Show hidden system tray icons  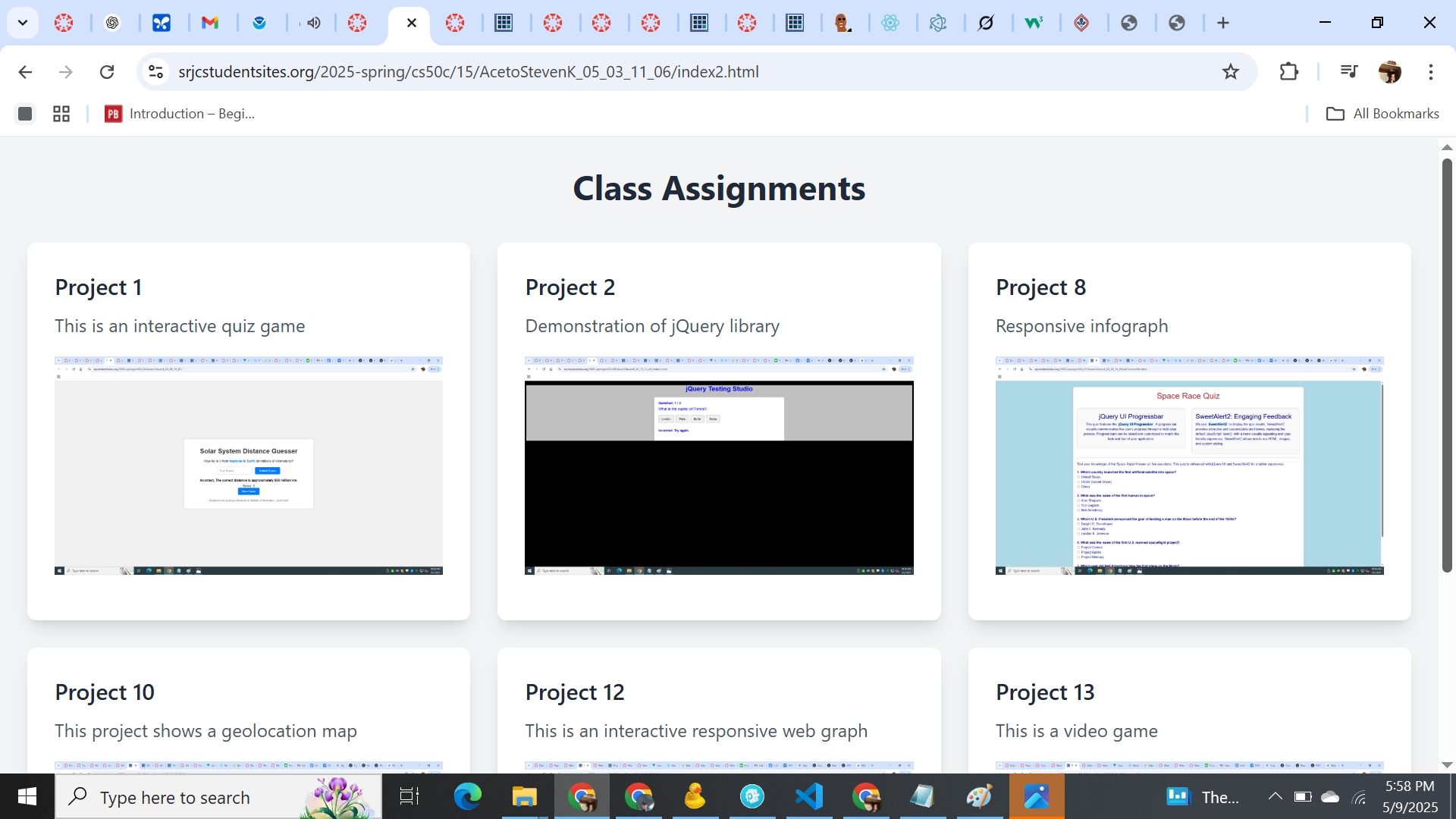pos(1275,796)
